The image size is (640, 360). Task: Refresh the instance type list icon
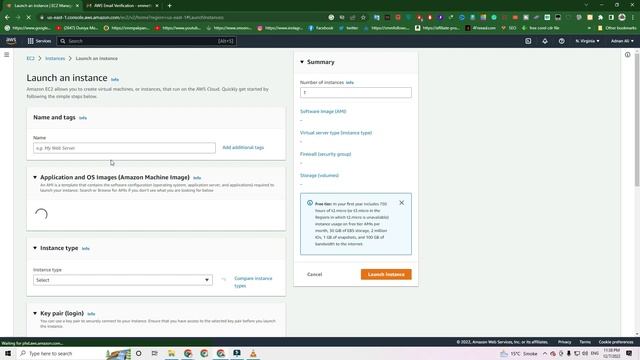tap(224, 280)
